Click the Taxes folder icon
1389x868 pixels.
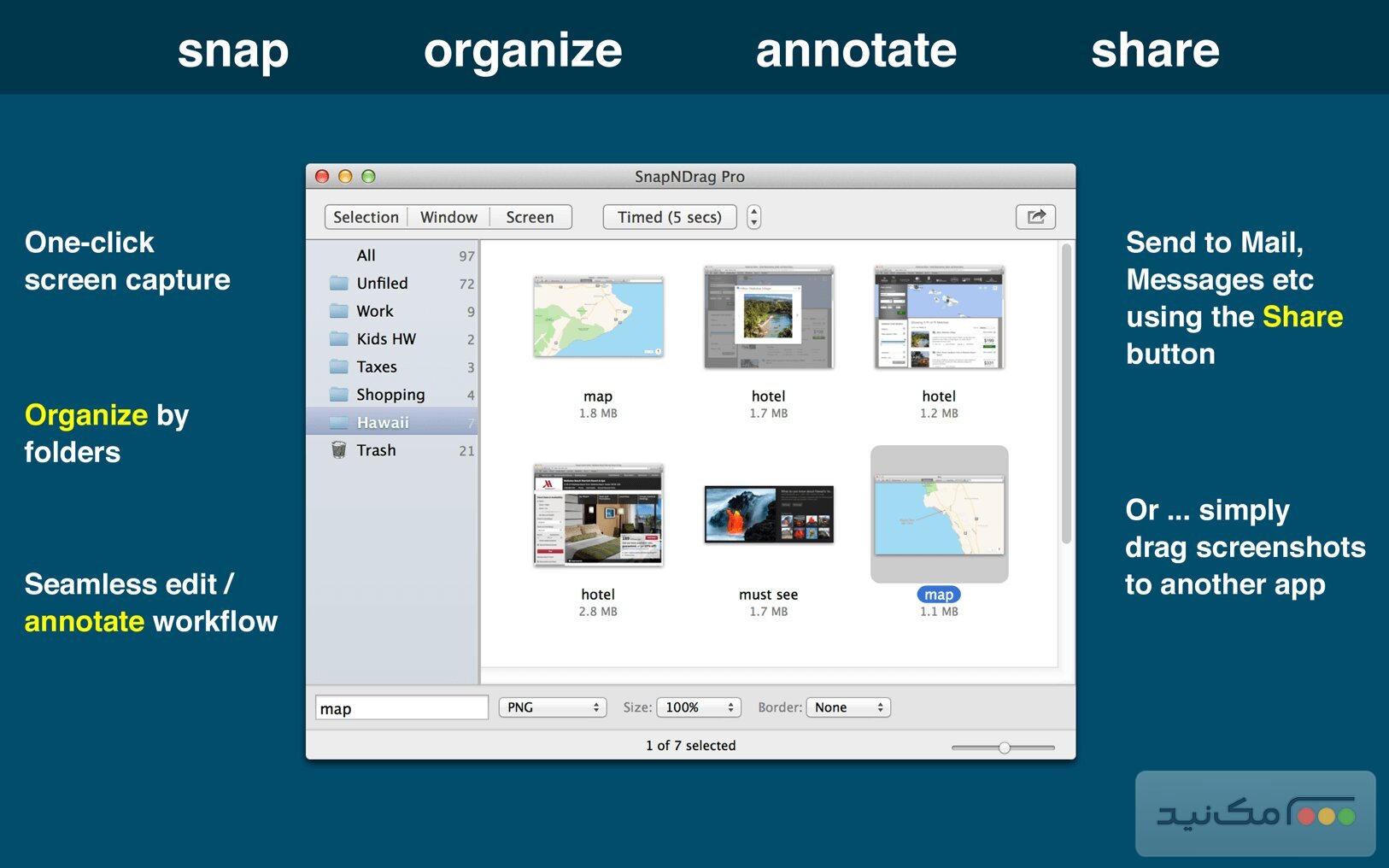pyautogui.click(x=337, y=367)
